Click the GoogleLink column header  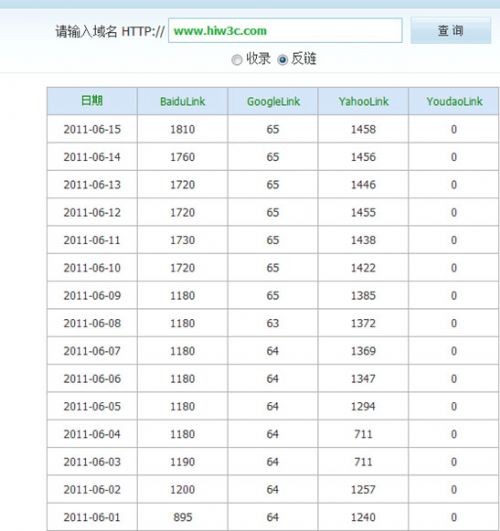(273, 101)
